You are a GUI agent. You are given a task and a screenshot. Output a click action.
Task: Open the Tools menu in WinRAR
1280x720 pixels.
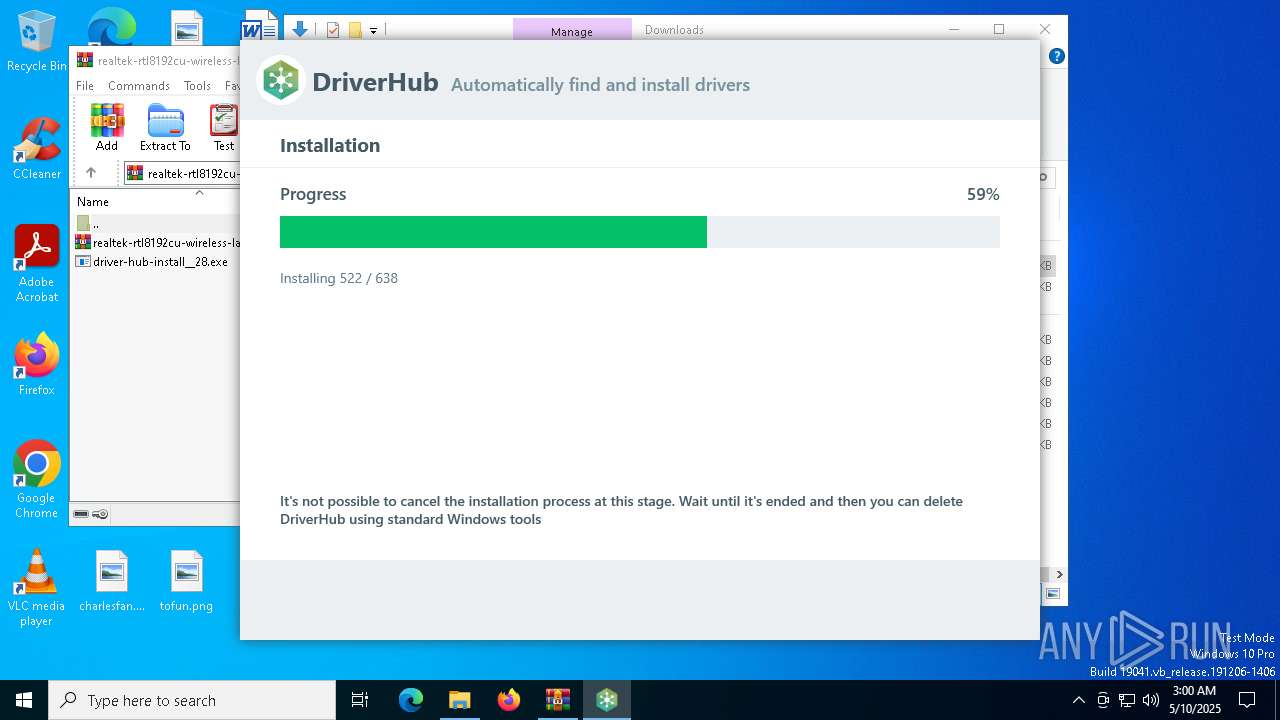pos(197,86)
